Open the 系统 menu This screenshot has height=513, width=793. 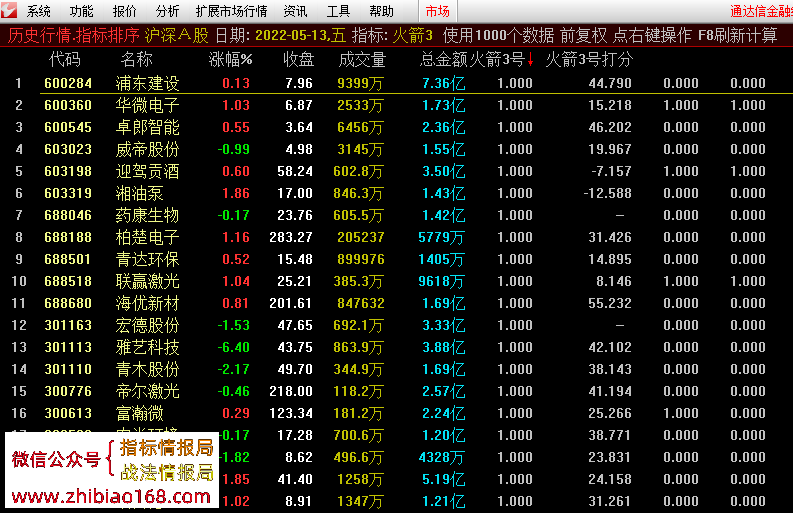(38, 11)
